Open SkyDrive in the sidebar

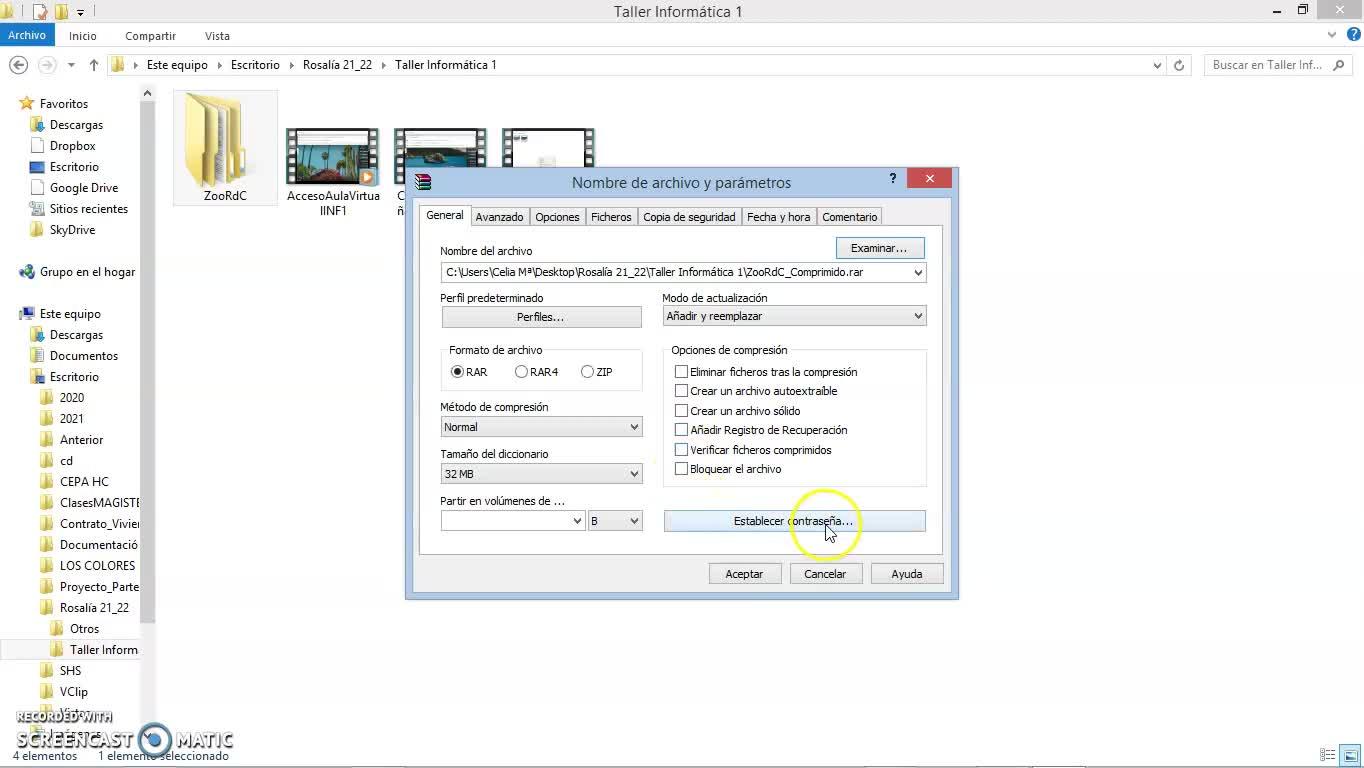(72, 230)
